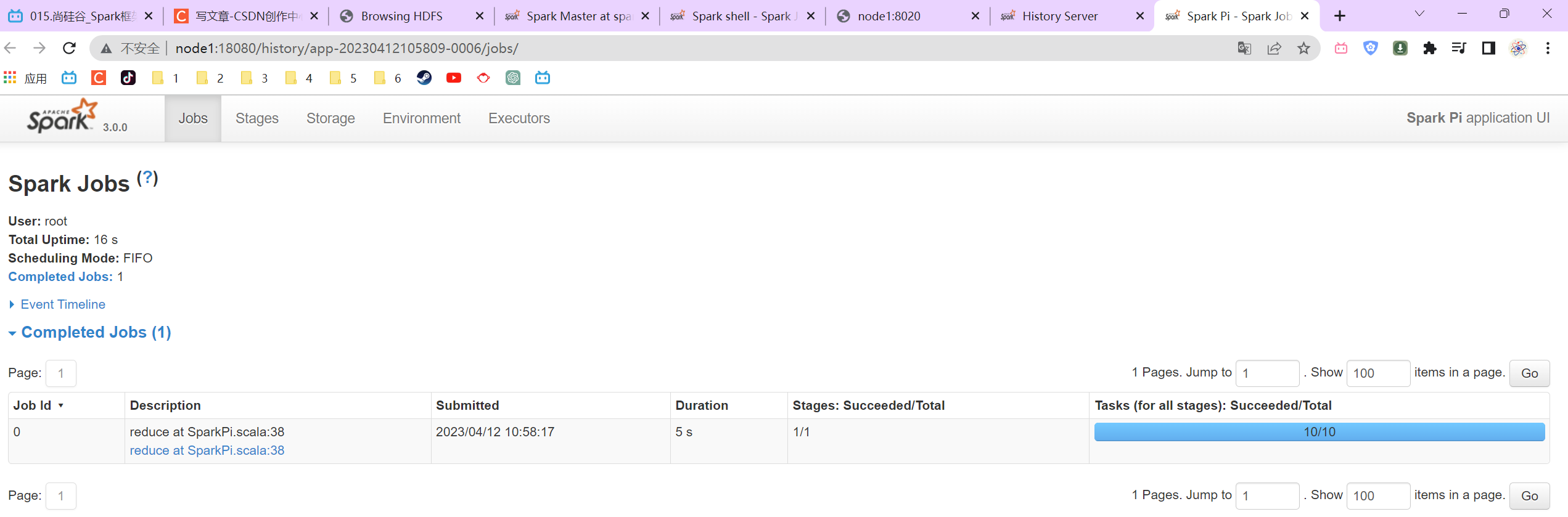The width and height of the screenshot is (1568, 517).
Task: Click the top Go pagination button
Action: pos(1529,373)
